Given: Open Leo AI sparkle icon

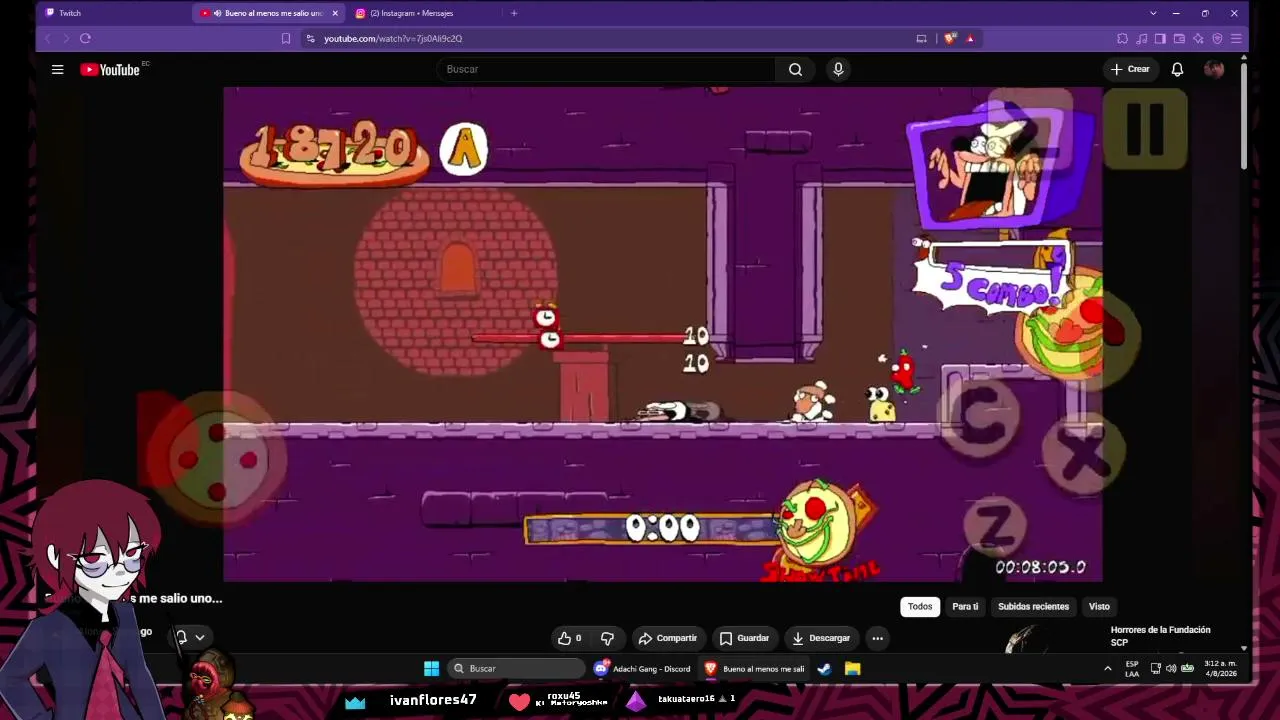Looking at the screenshot, I should (x=1198, y=38).
